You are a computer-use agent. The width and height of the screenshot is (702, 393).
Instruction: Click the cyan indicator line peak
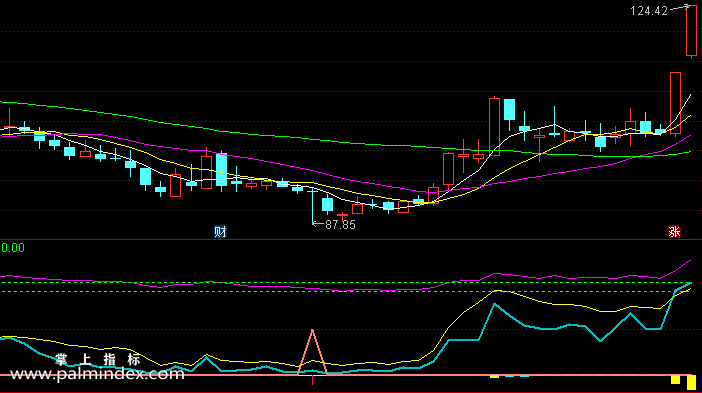coord(495,304)
